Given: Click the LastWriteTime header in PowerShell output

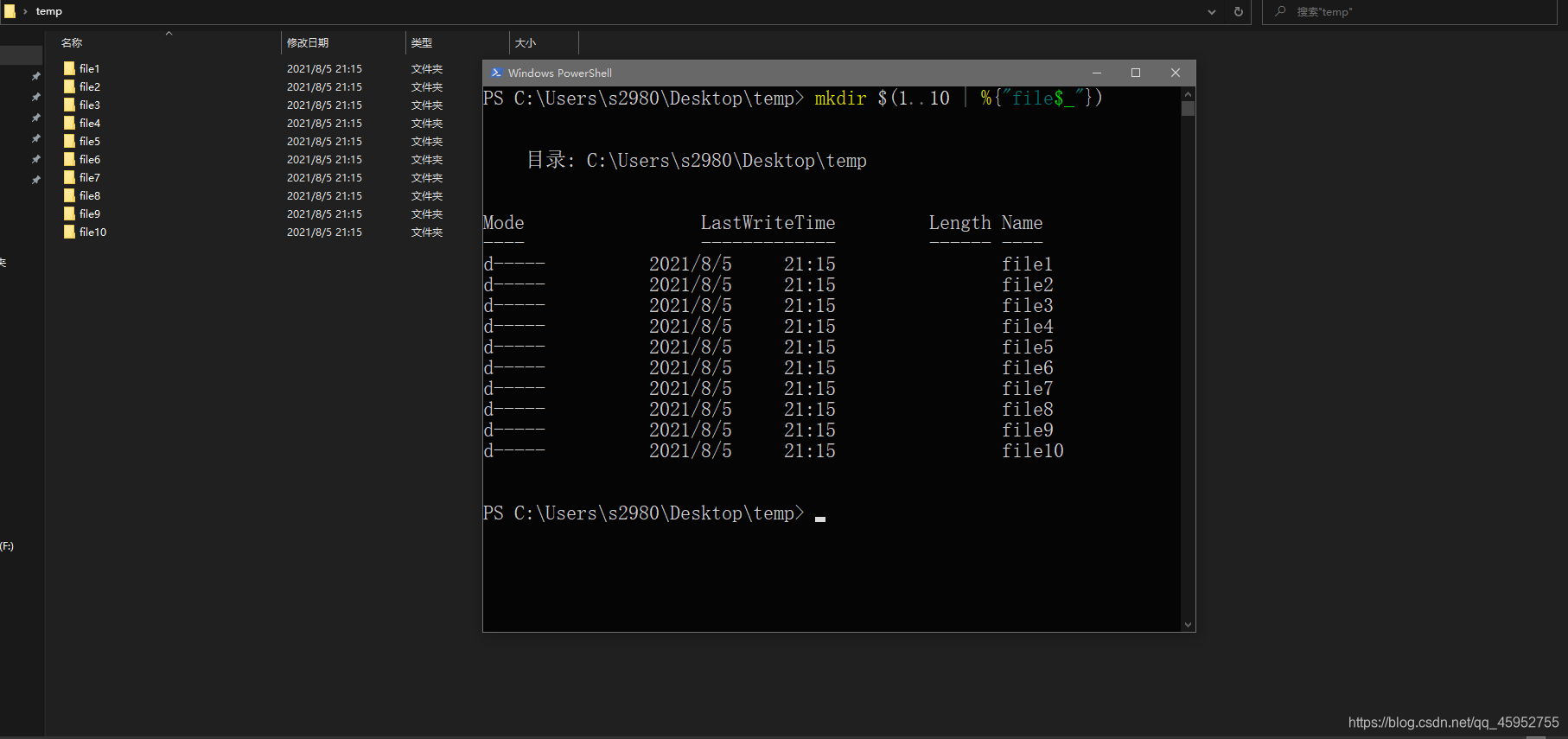Looking at the screenshot, I should click(x=768, y=223).
